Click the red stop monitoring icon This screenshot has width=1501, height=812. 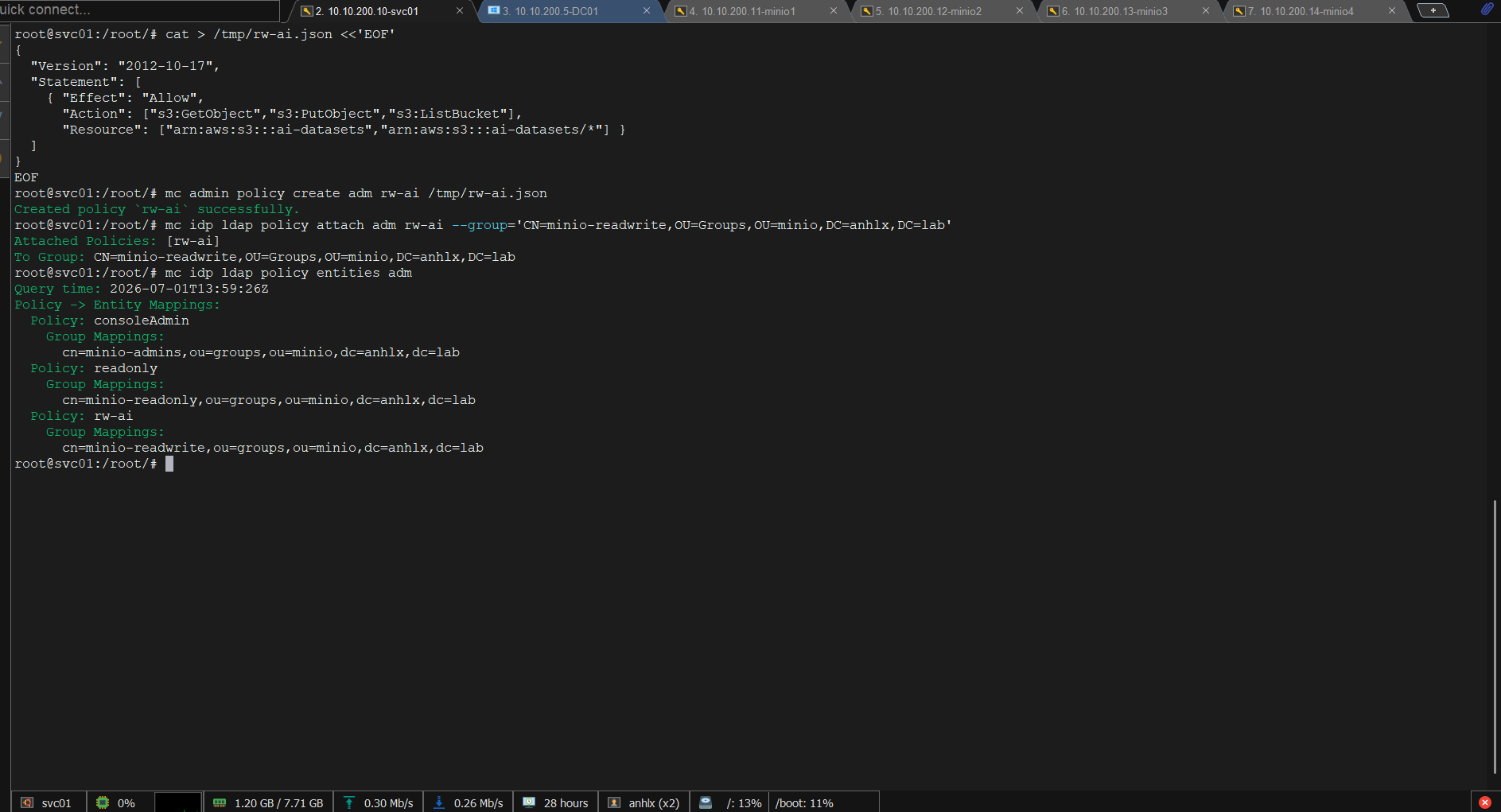(1484, 802)
